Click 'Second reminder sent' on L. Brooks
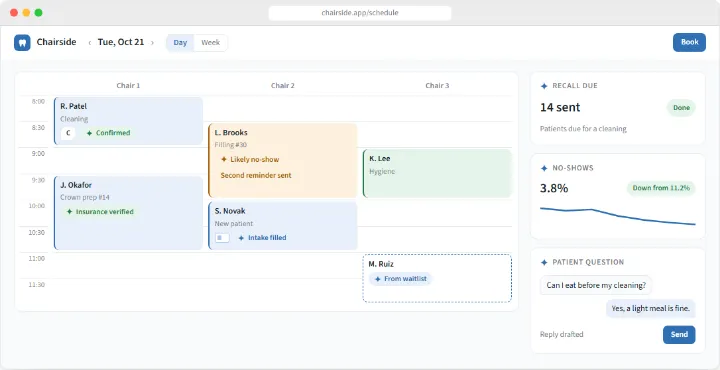 (256, 176)
